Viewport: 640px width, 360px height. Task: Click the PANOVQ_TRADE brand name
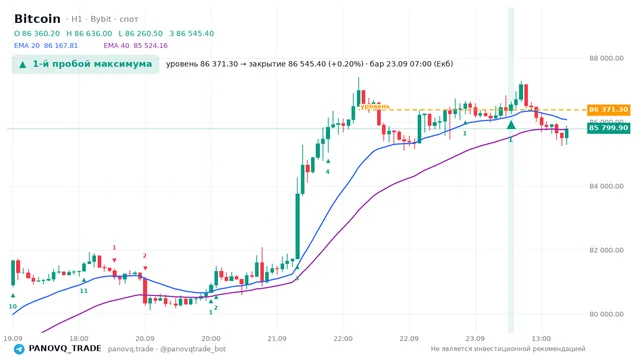pyautogui.click(x=65, y=349)
